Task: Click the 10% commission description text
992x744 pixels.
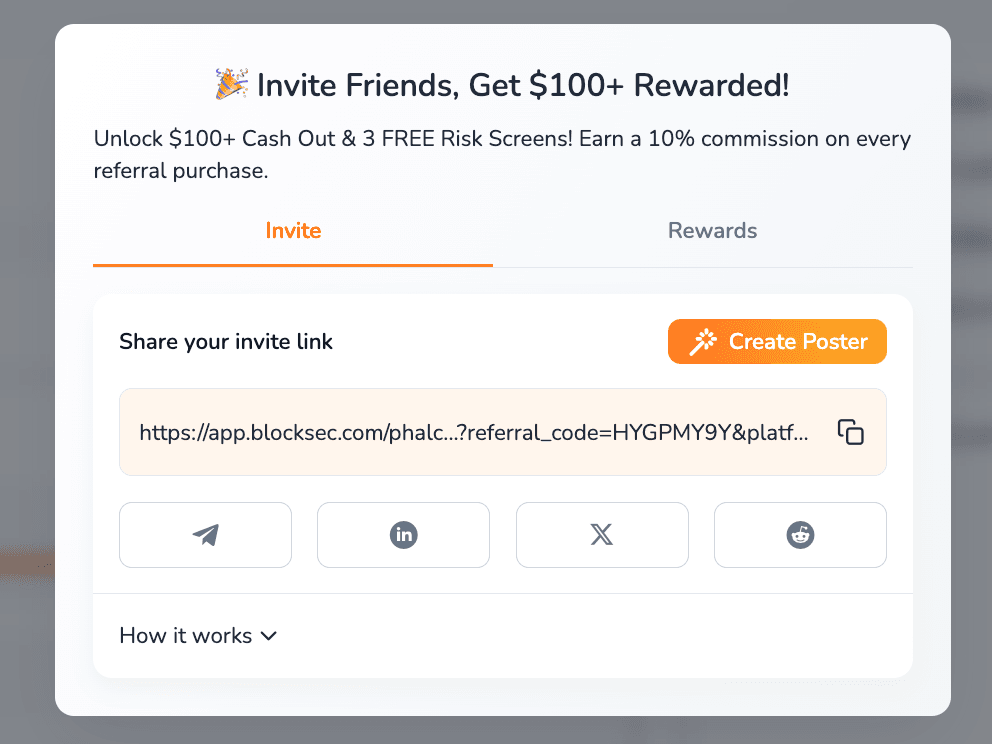Action: point(760,139)
